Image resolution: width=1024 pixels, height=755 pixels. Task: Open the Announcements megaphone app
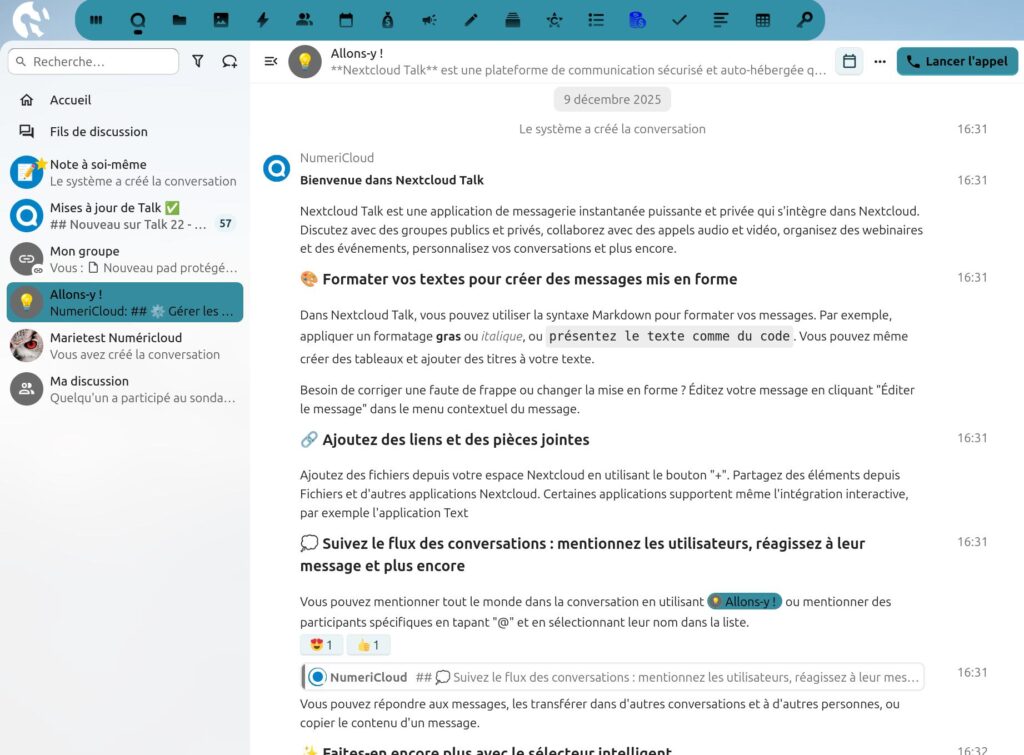coord(429,20)
